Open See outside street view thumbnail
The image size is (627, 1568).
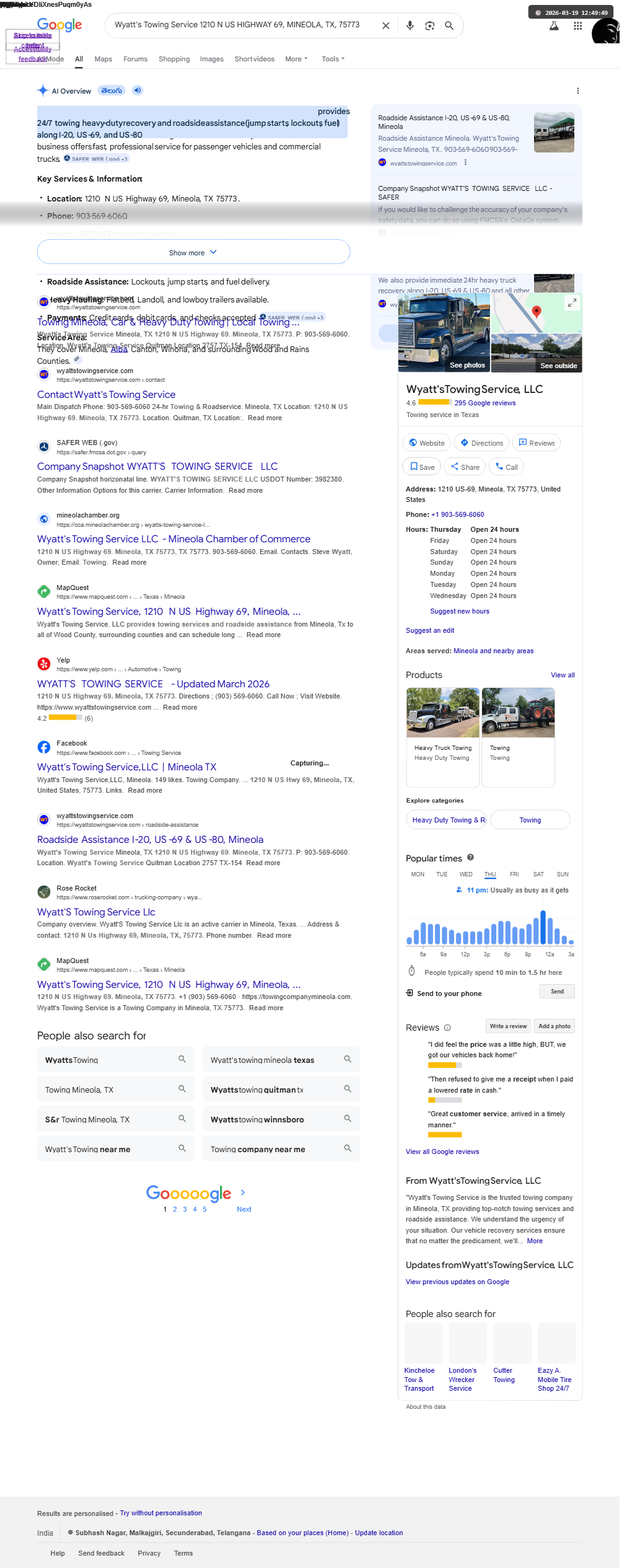click(537, 353)
